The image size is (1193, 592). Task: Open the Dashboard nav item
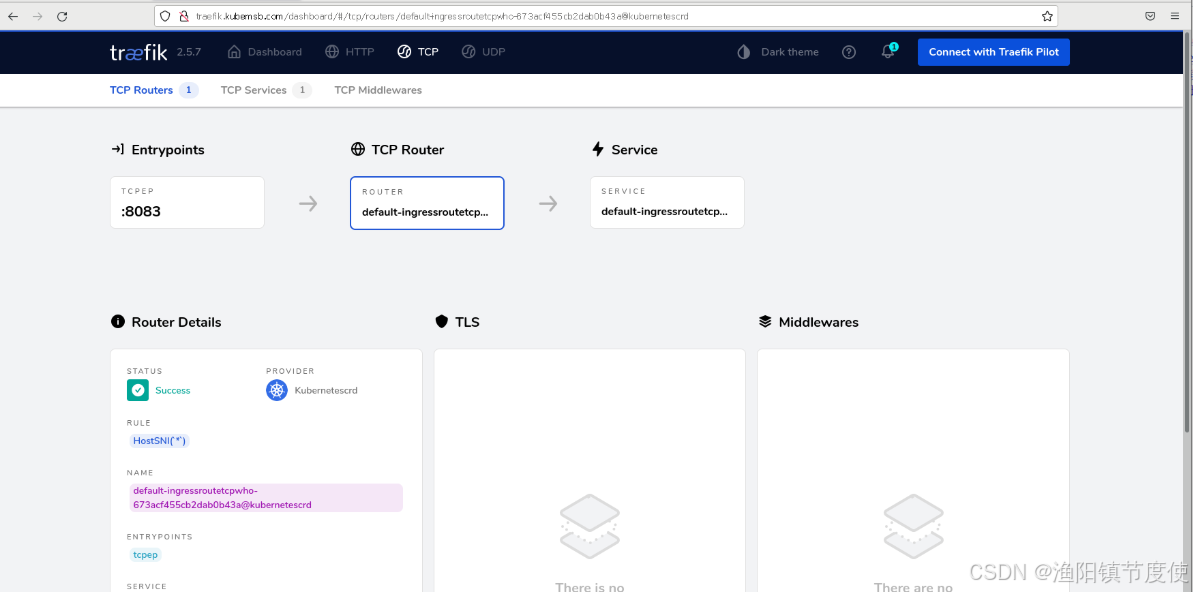coord(264,52)
